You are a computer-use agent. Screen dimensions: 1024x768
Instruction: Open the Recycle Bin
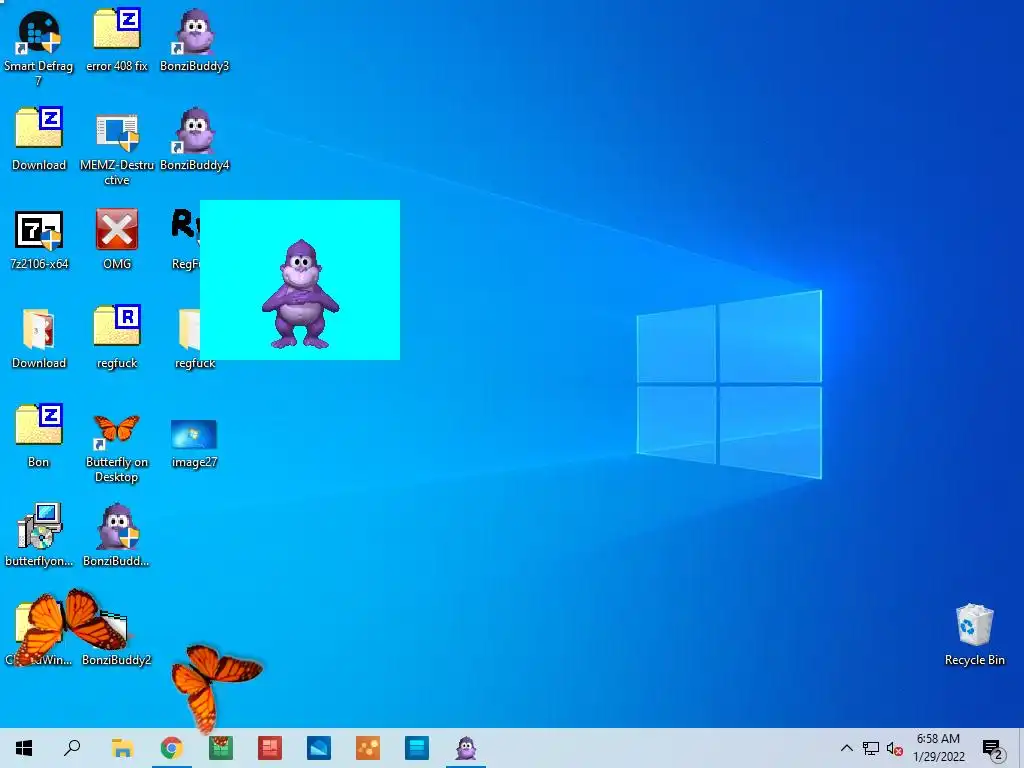pyautogui.click(x=974, y=633)
